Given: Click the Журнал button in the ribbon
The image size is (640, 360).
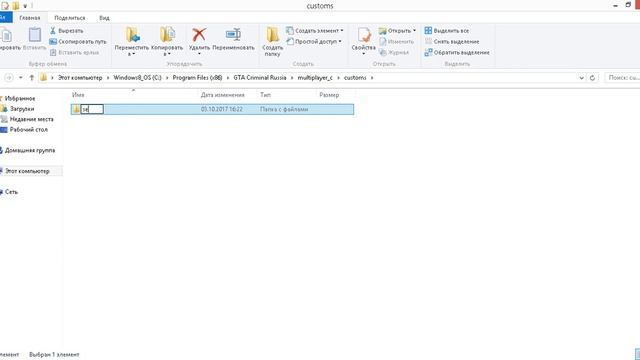Looking at the screenshot, I should [394, 53].
